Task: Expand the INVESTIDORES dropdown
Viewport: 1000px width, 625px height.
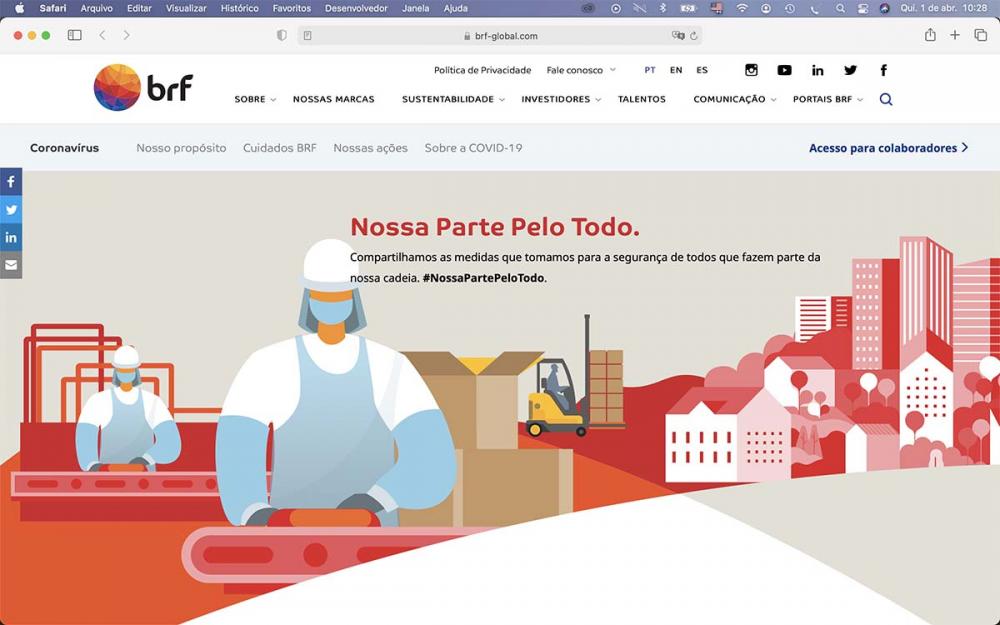Action: pyautogui.click(x=561, y=99)
